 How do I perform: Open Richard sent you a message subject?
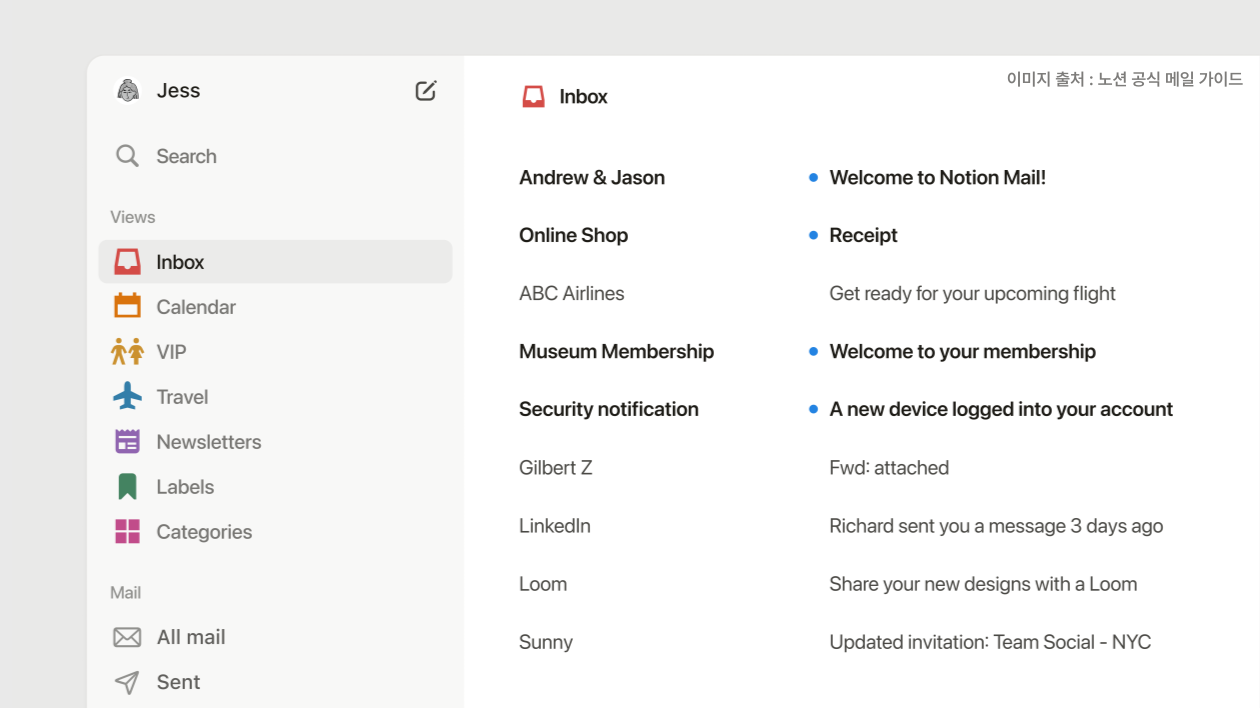(996, 526)
